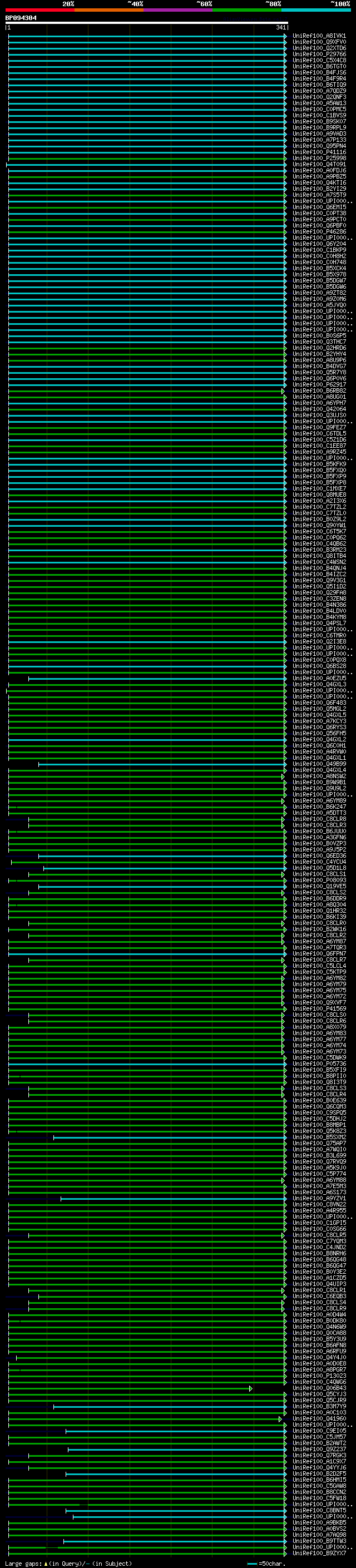Select UniRef100_A7QDZ9 in hit list
356x1568 pixels.
[319, 91]
